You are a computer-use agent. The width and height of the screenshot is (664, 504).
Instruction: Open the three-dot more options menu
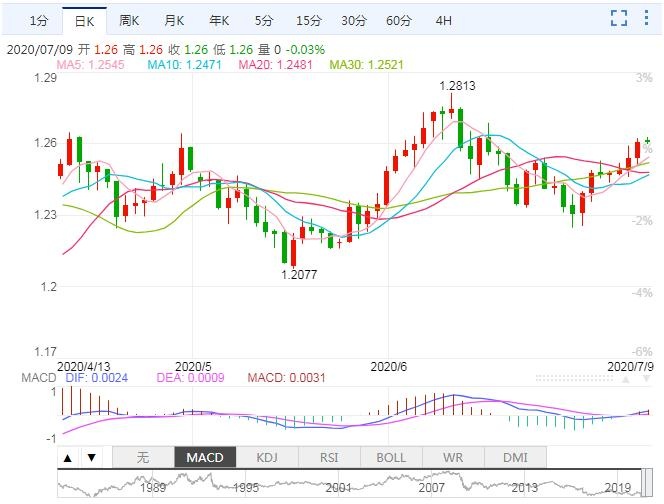tap(646, 19)
